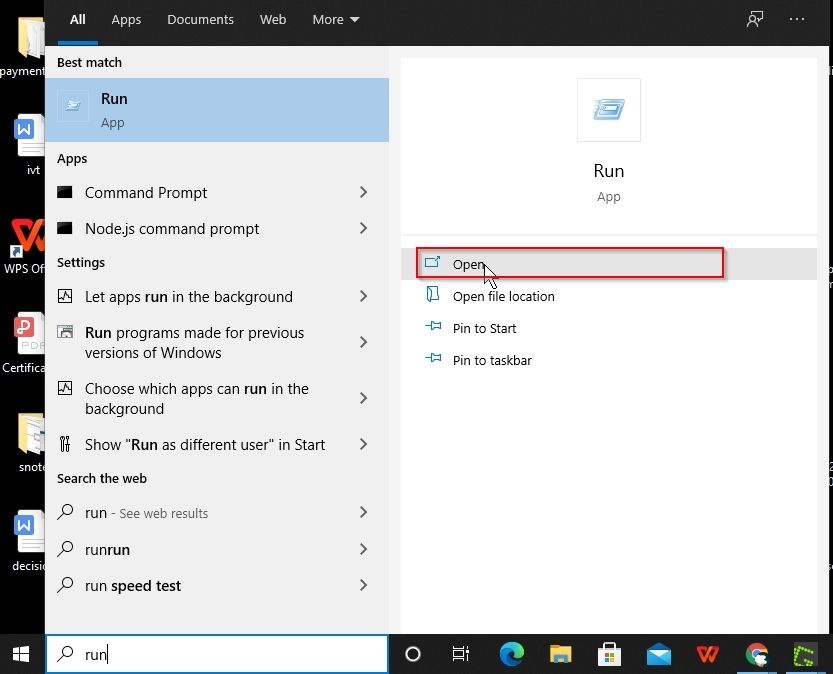Image resolution: width=833 pixels, height=674 pixels.
Task: Open the More filters dropdown
Action: (x=336, y=20)
